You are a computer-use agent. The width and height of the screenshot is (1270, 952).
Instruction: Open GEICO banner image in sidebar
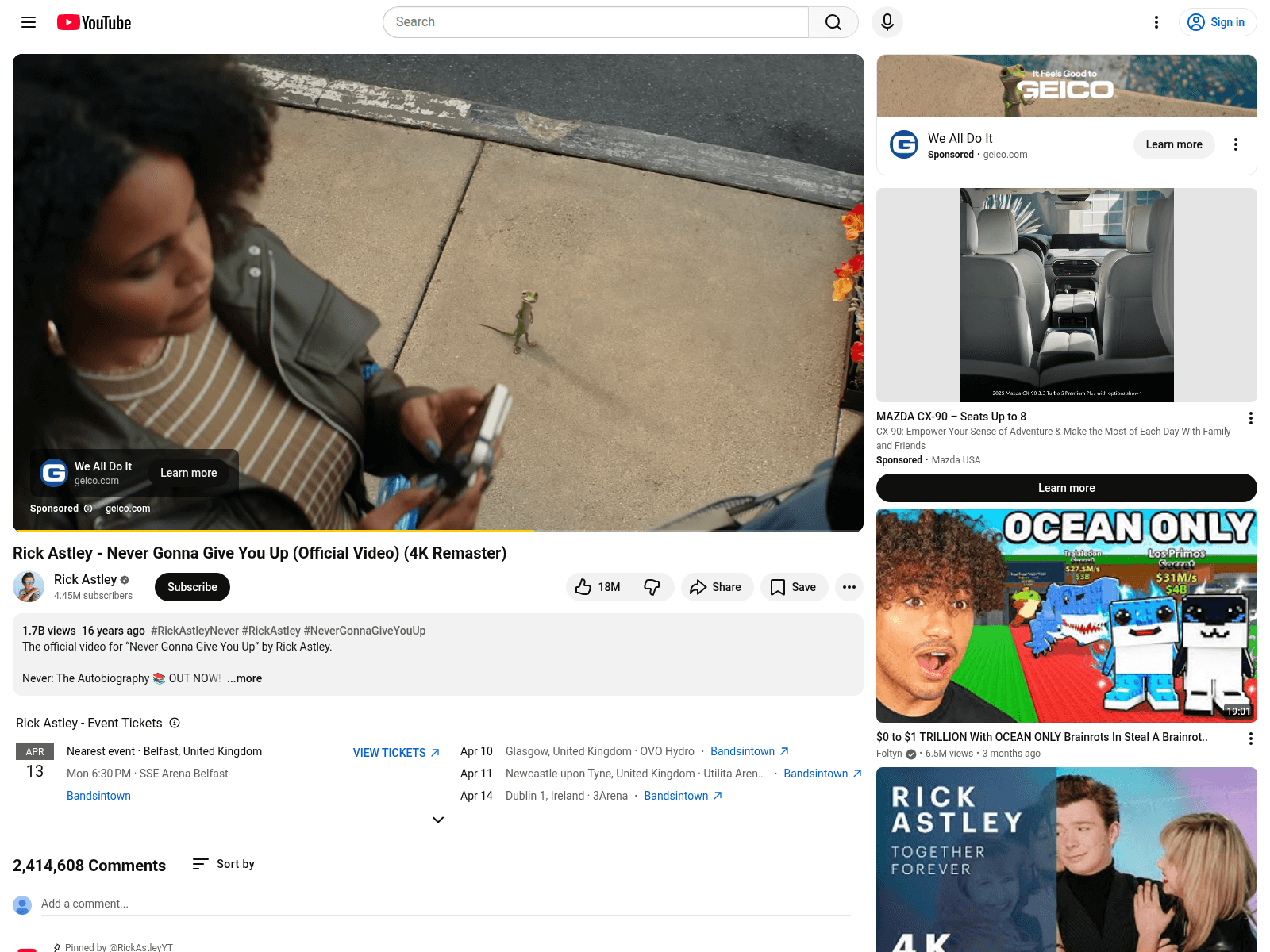pos(1067,86)
